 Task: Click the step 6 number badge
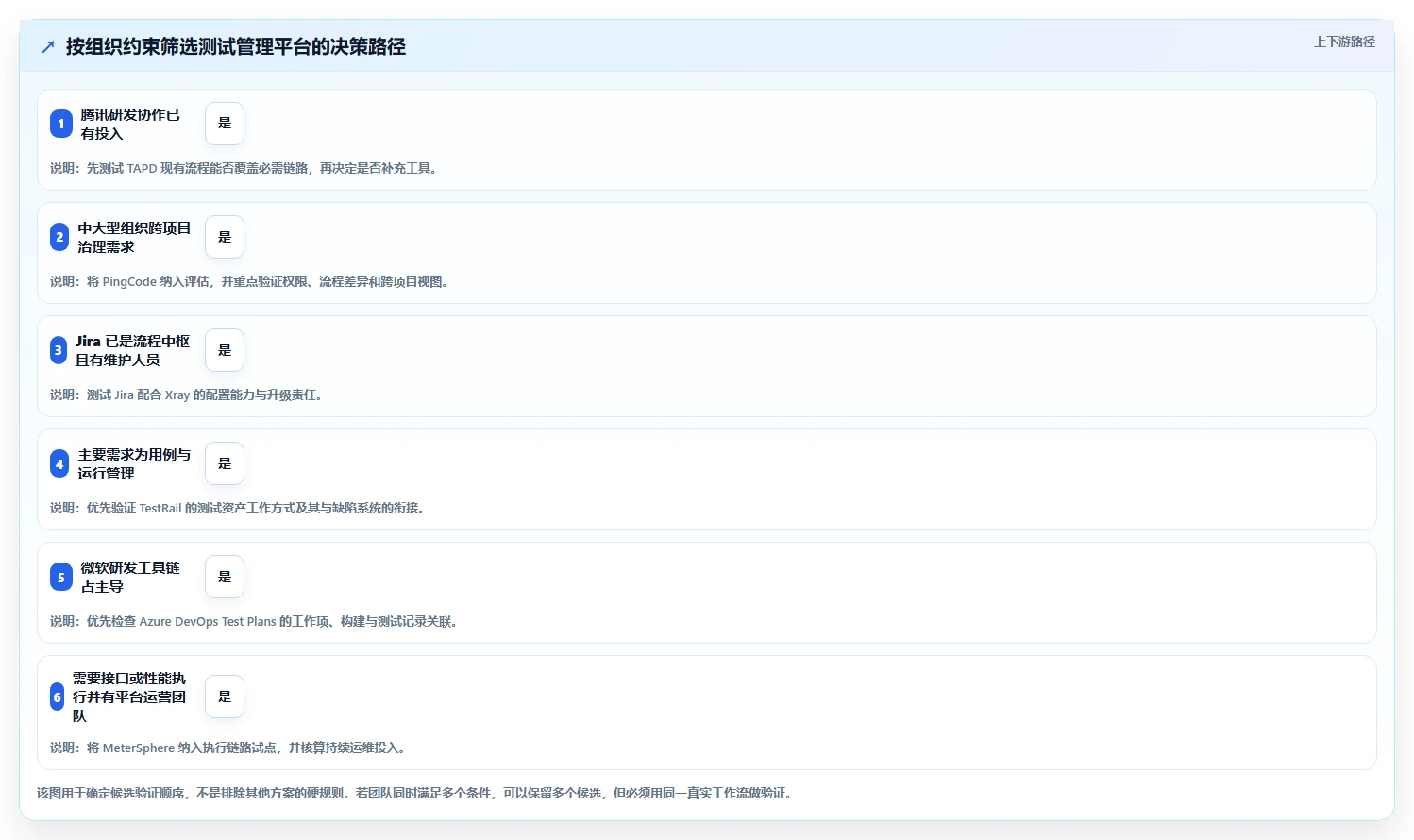point(58,697)
